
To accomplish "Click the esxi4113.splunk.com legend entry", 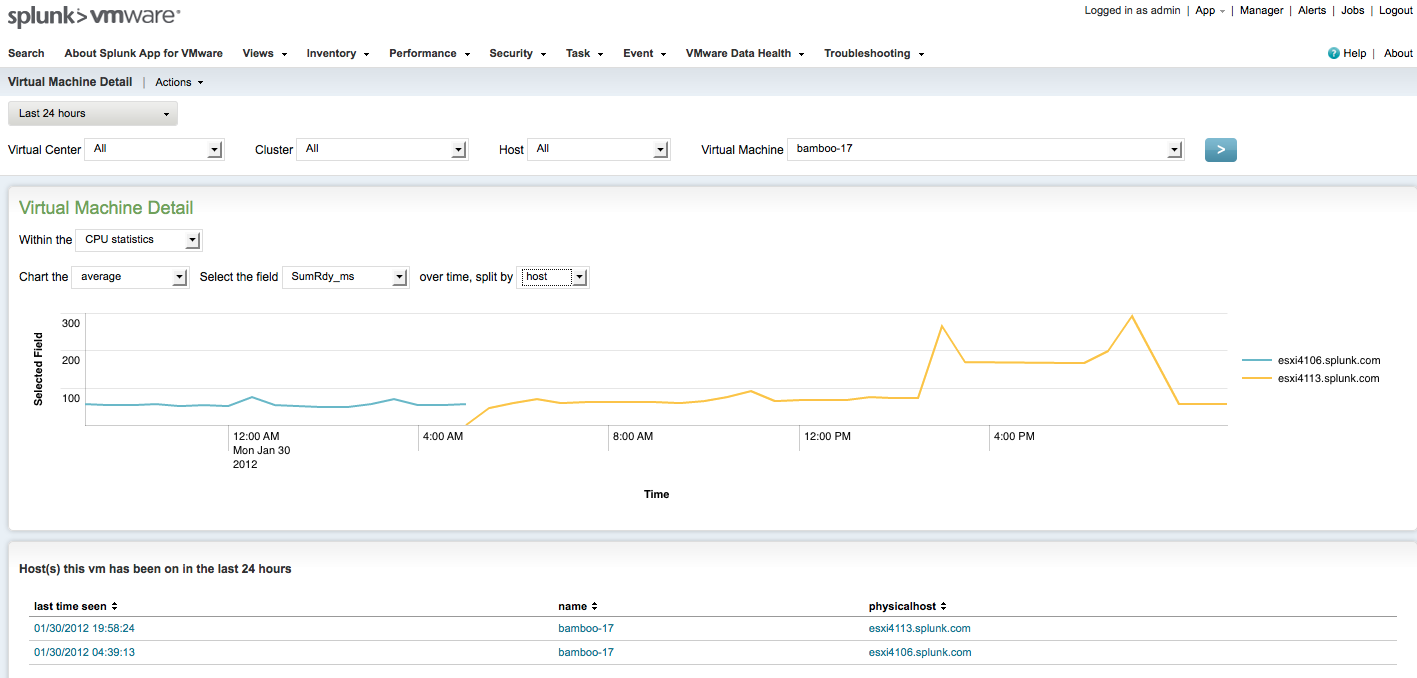I will pyautogui.click(x=1311, y=378).
